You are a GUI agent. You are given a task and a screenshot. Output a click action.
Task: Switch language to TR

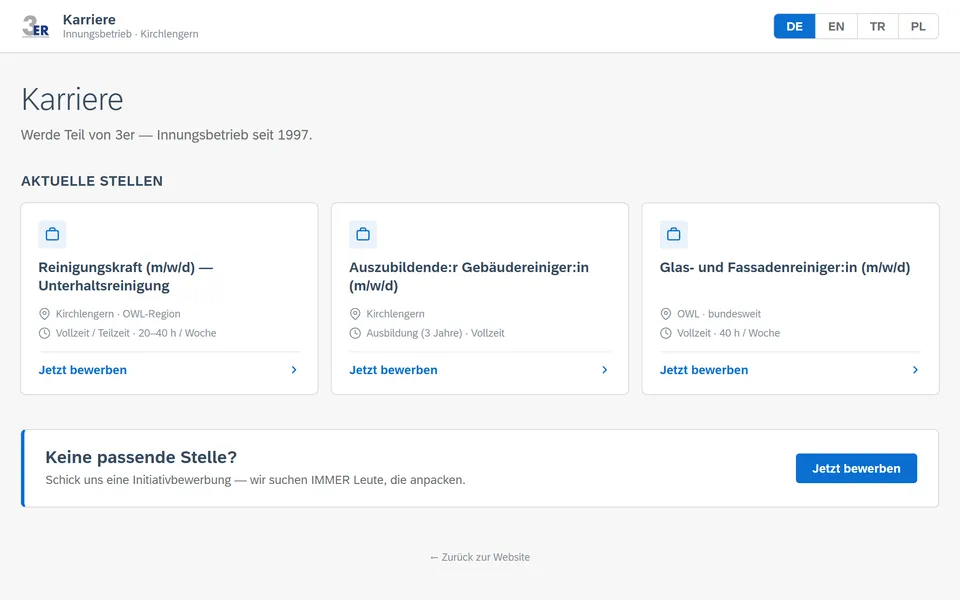click(877, 26)
